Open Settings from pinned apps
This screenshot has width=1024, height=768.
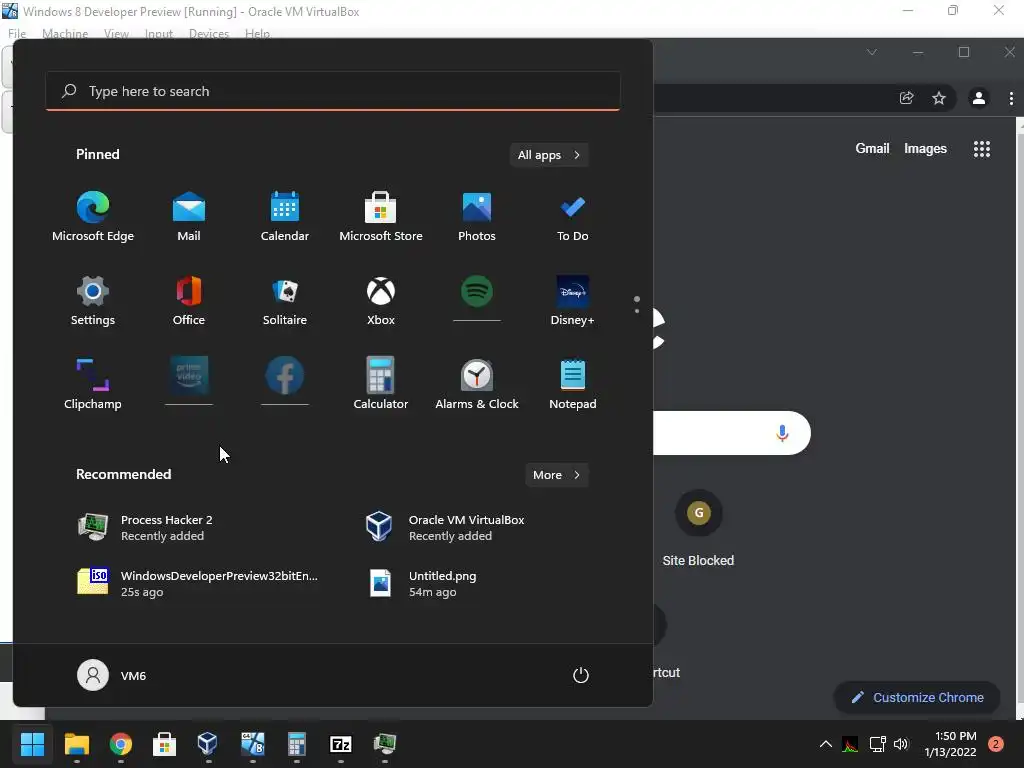tap(93, 300)
